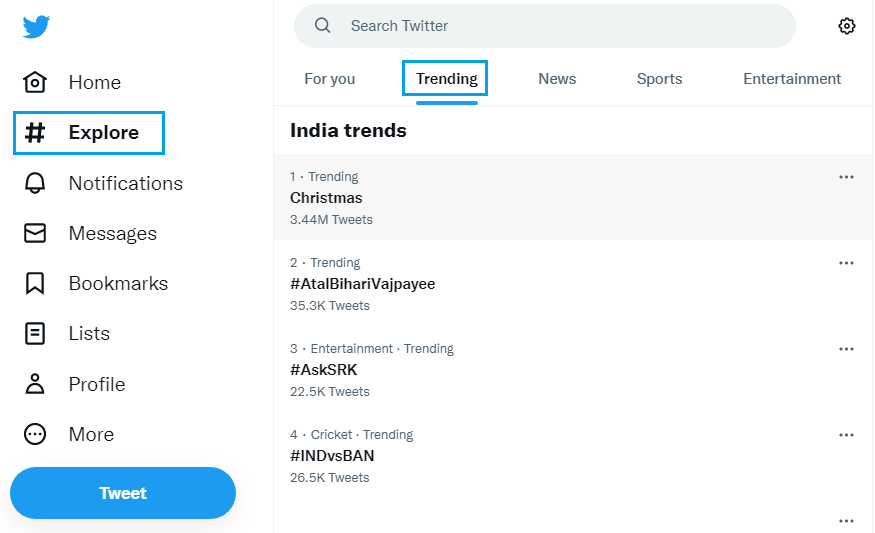Open three-dot menu beside #INDvsBAN trend
The width and height of the screenshot is (875, 533).
(846, 435)
